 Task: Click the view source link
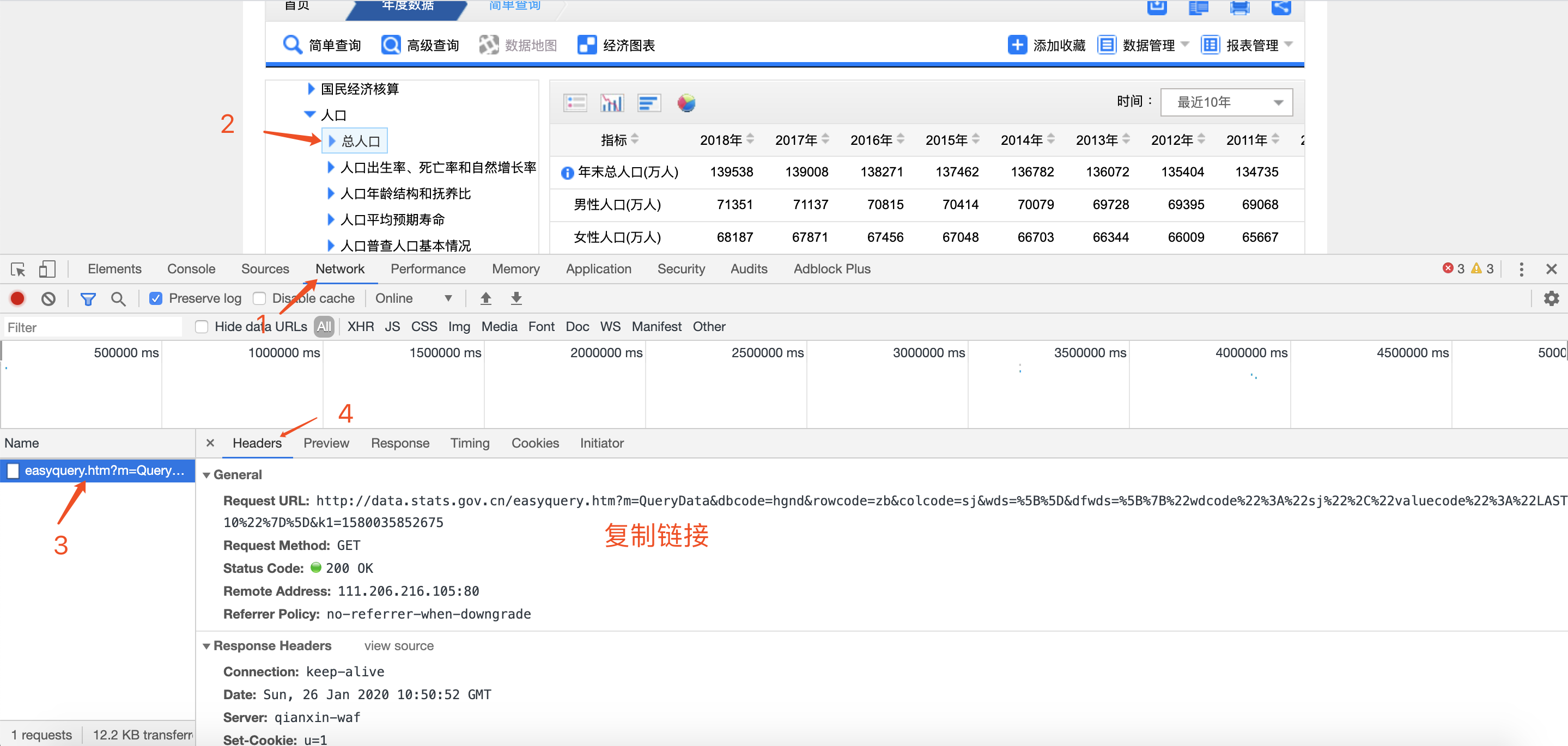[398, 646]
